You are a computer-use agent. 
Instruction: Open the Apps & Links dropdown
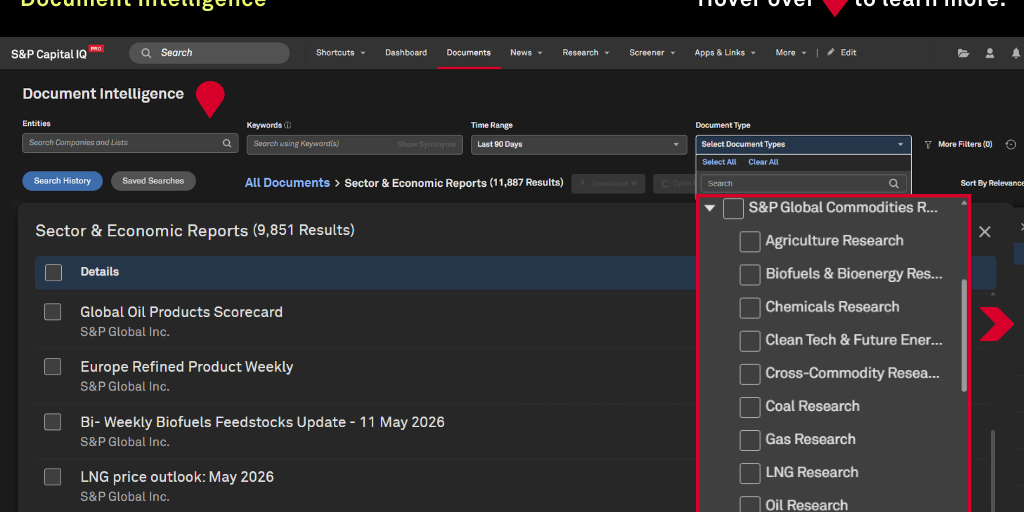pyautogui.click(x=725, y=53)
